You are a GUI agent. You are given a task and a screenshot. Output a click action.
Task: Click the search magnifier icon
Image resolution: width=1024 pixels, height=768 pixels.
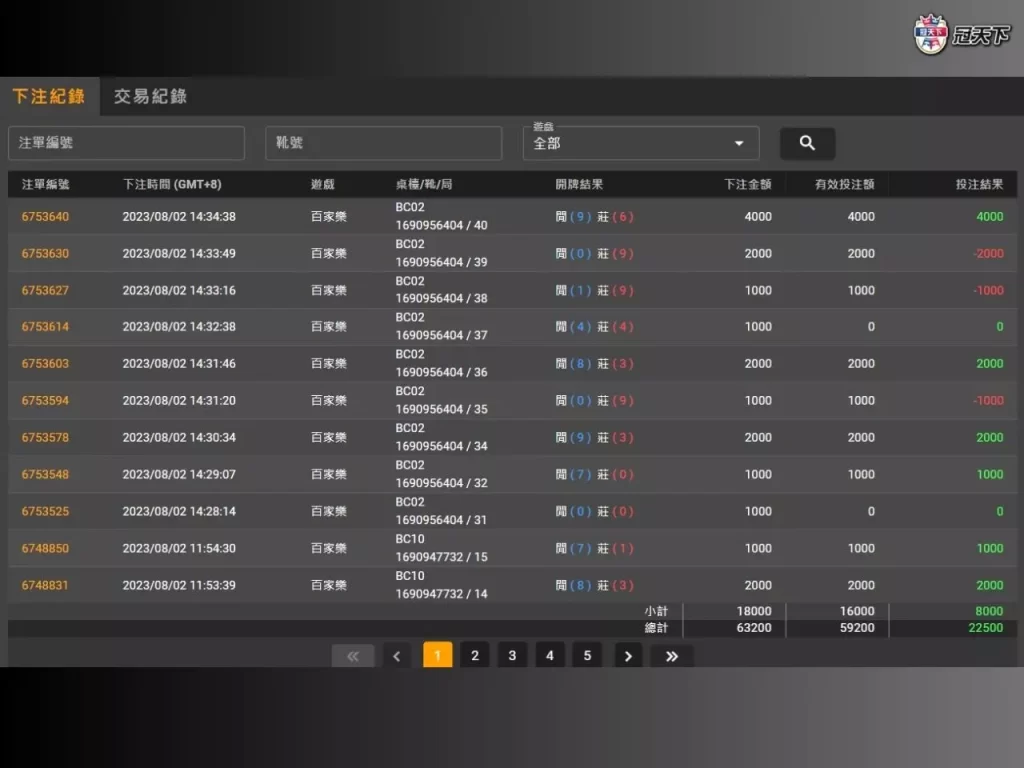[x=807, y=143]
